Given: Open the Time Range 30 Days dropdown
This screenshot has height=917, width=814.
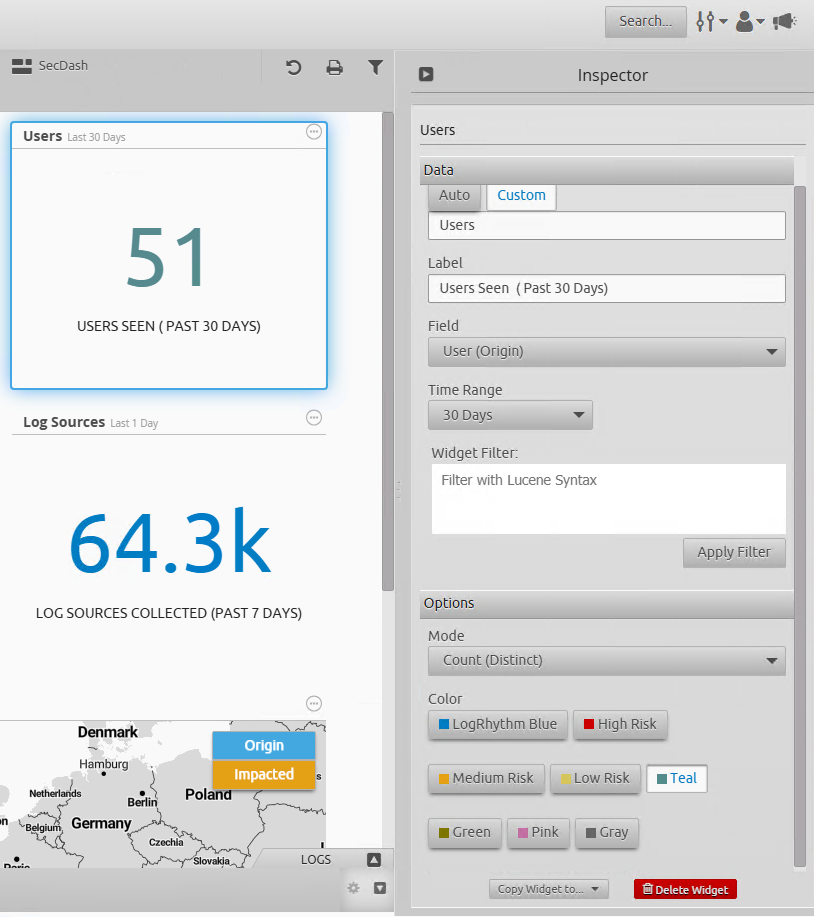Looking at the screenshot, I should (510, 415).
